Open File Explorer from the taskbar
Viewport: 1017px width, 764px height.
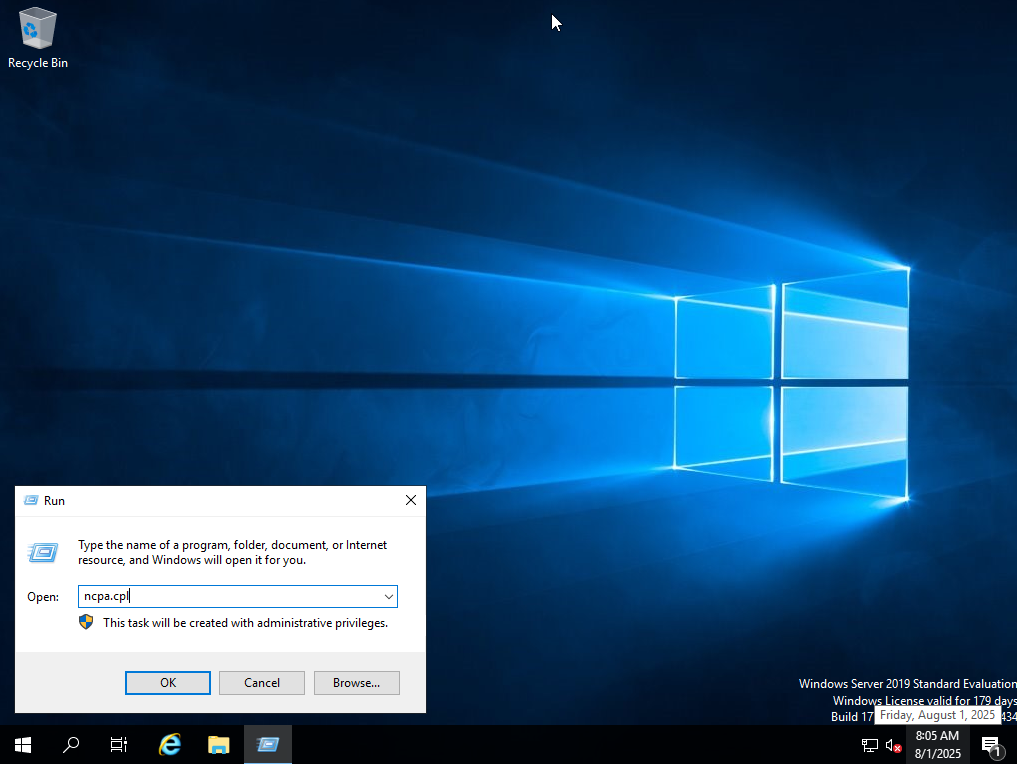pyautogui.click(x=219, y=745)
